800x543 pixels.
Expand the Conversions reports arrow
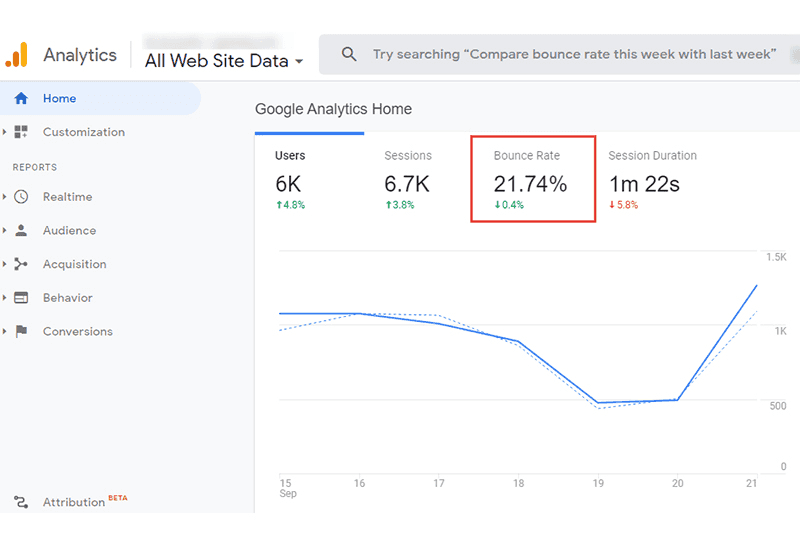5,332
